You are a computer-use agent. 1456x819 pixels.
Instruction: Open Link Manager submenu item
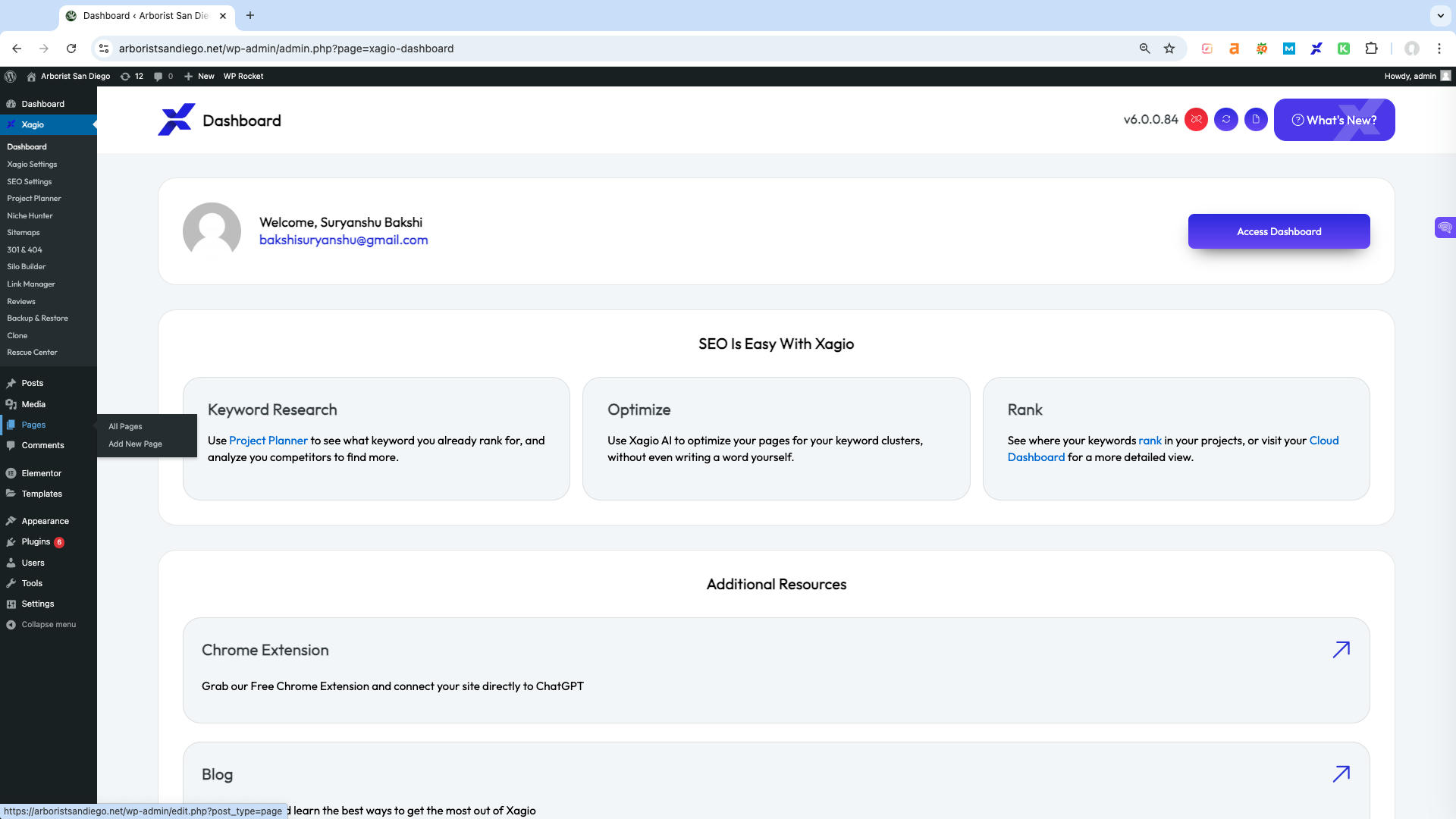point(31,284)
